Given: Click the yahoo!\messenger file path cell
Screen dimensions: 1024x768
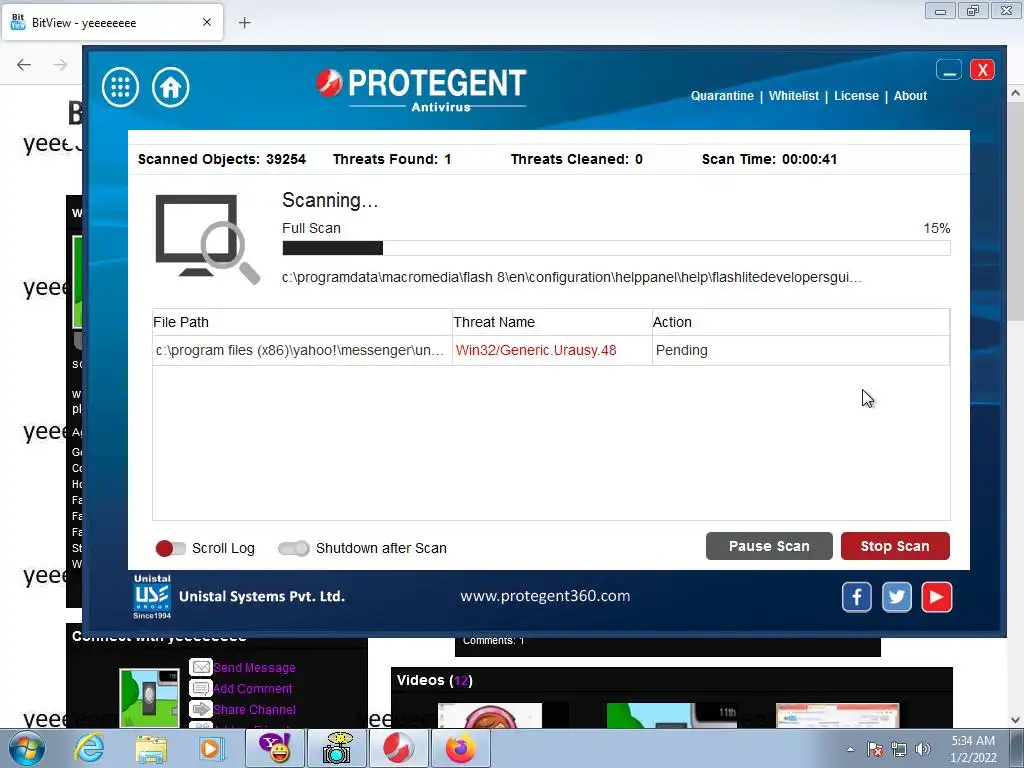Looking at the screenshot, I should click(300, 350).
